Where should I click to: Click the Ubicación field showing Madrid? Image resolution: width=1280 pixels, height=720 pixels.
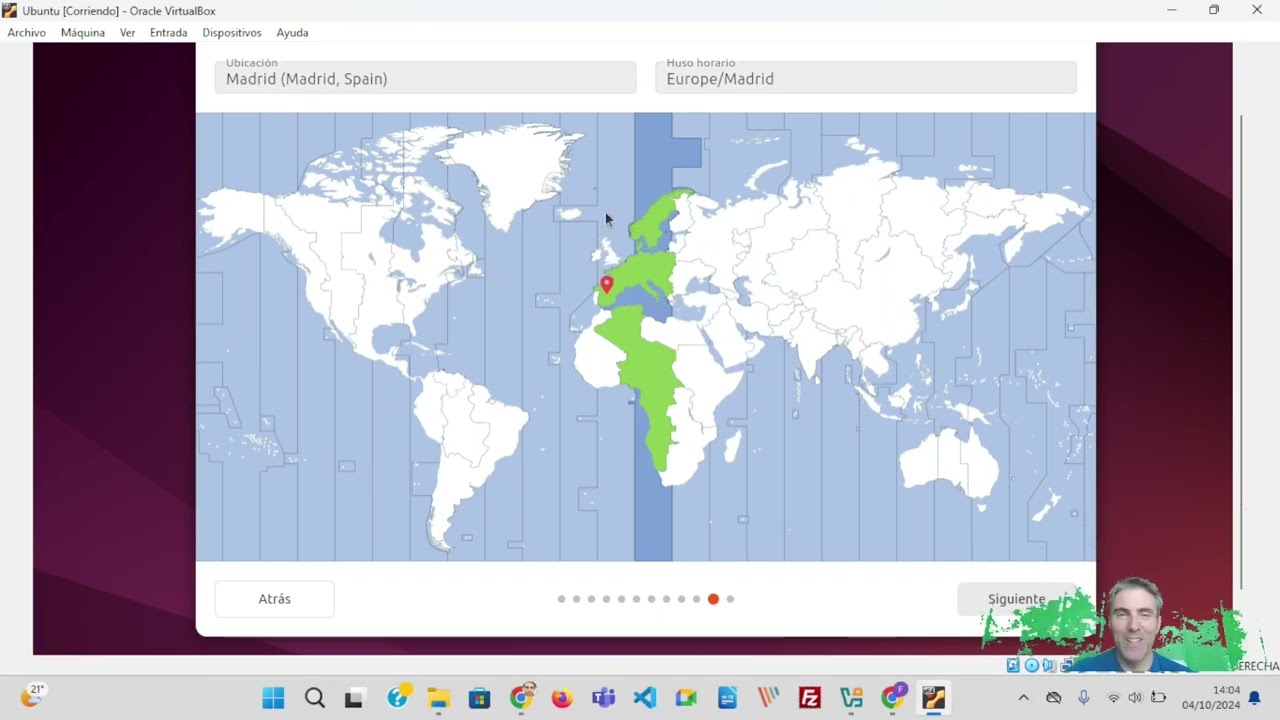pyautogui.click(x=425, y=76)
